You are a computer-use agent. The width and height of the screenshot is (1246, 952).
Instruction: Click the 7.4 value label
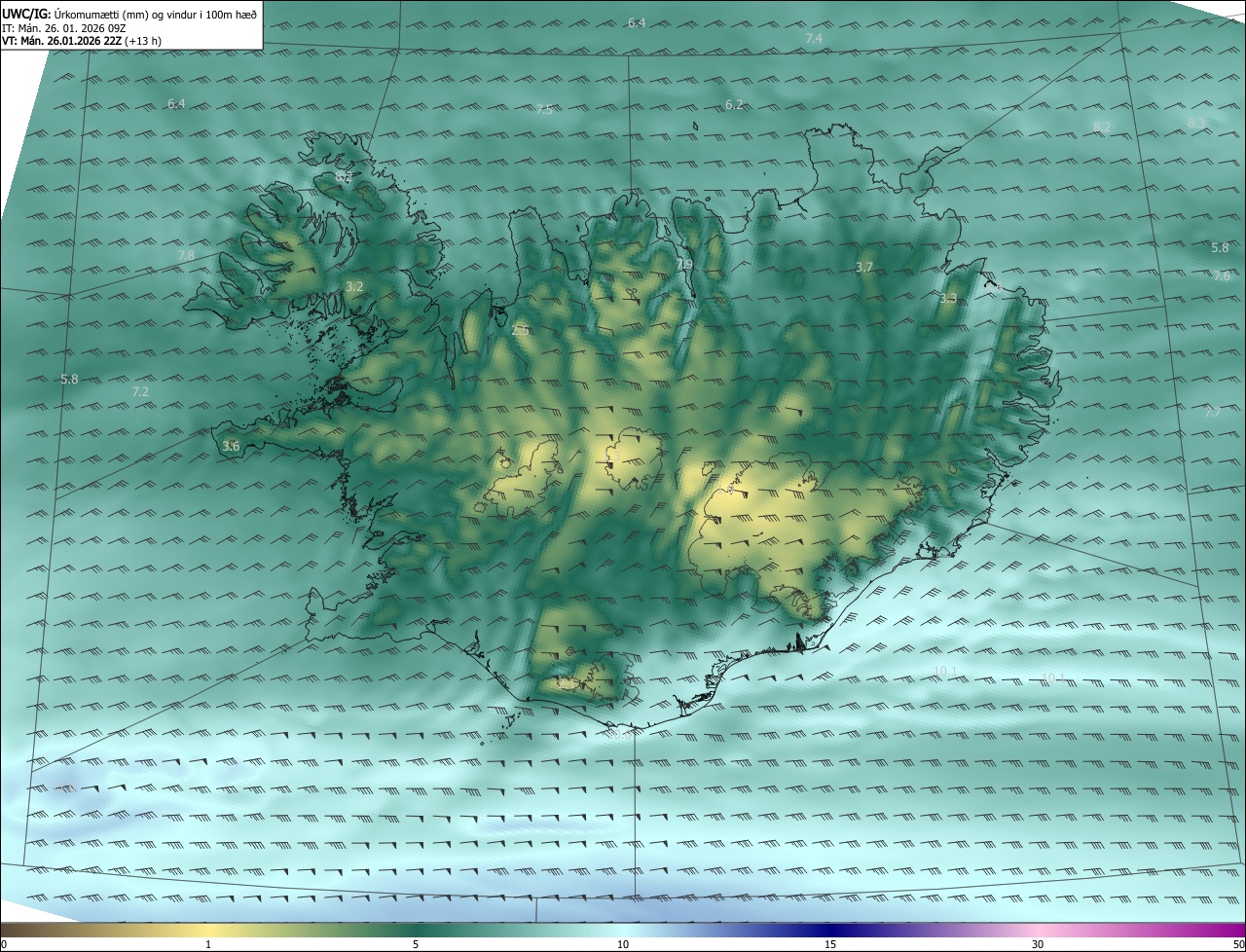point(814,38)
